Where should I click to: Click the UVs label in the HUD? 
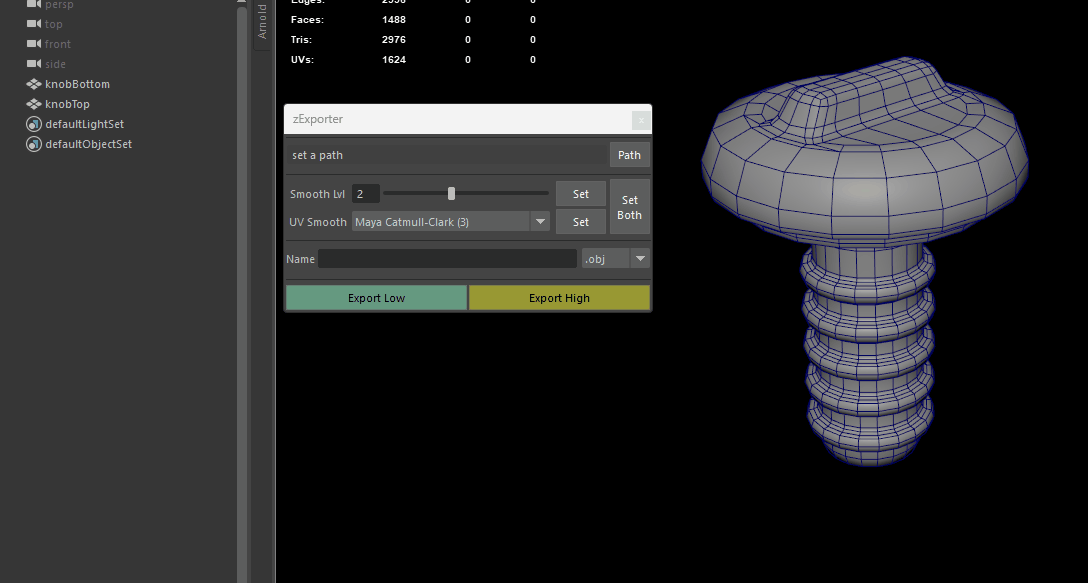coord(303,60)
